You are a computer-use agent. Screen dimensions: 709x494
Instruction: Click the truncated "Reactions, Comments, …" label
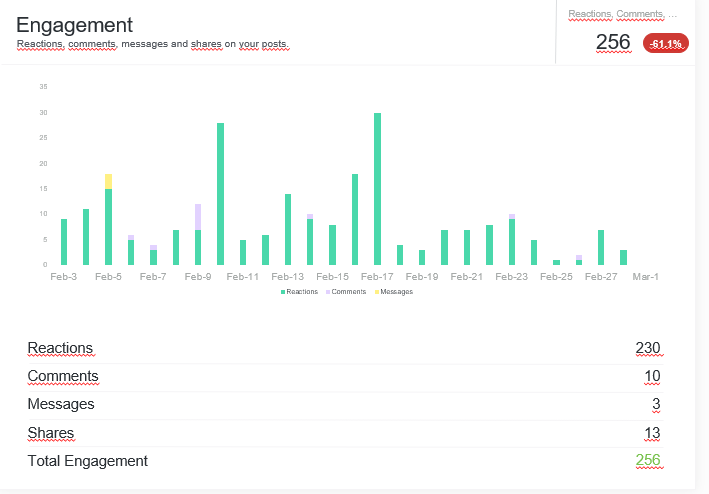point(622,14)
